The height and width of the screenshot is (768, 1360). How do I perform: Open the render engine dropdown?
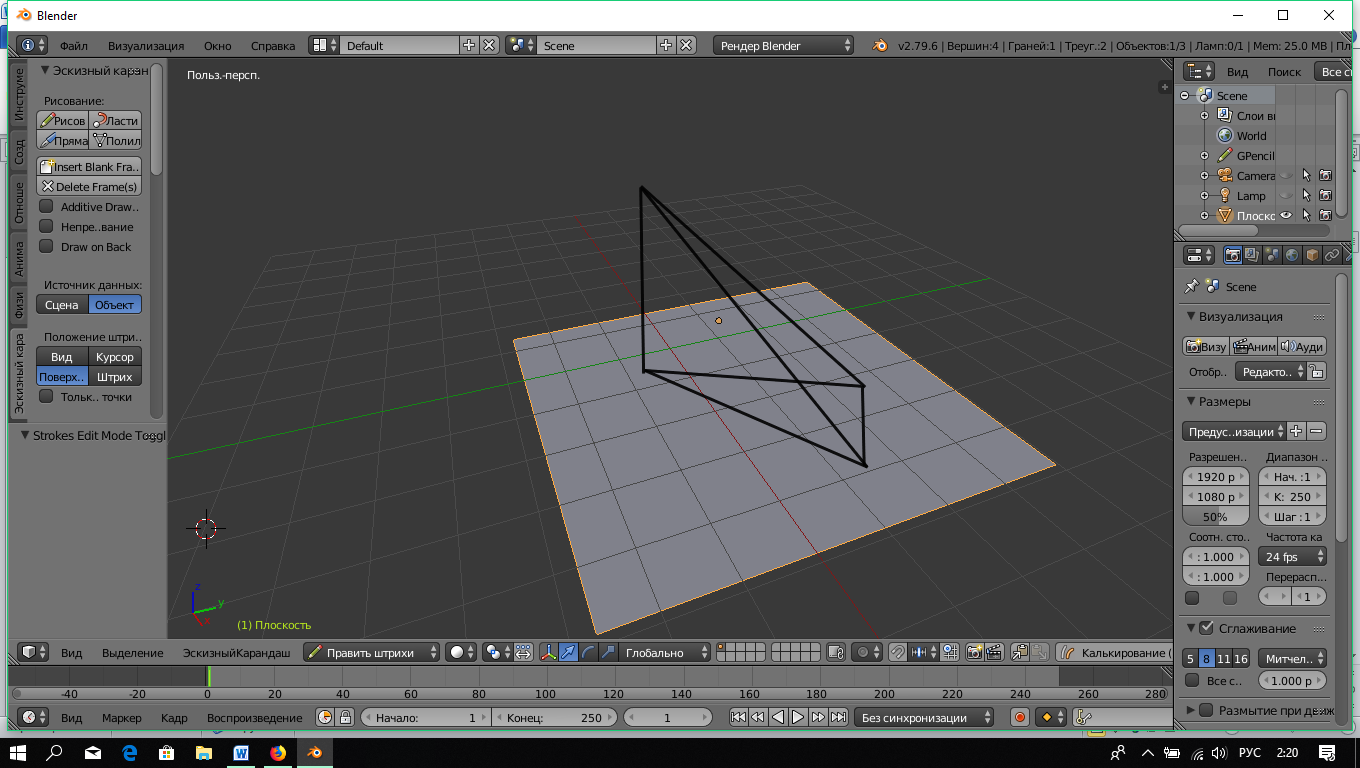pyautogui.click(x=784, y=45)
